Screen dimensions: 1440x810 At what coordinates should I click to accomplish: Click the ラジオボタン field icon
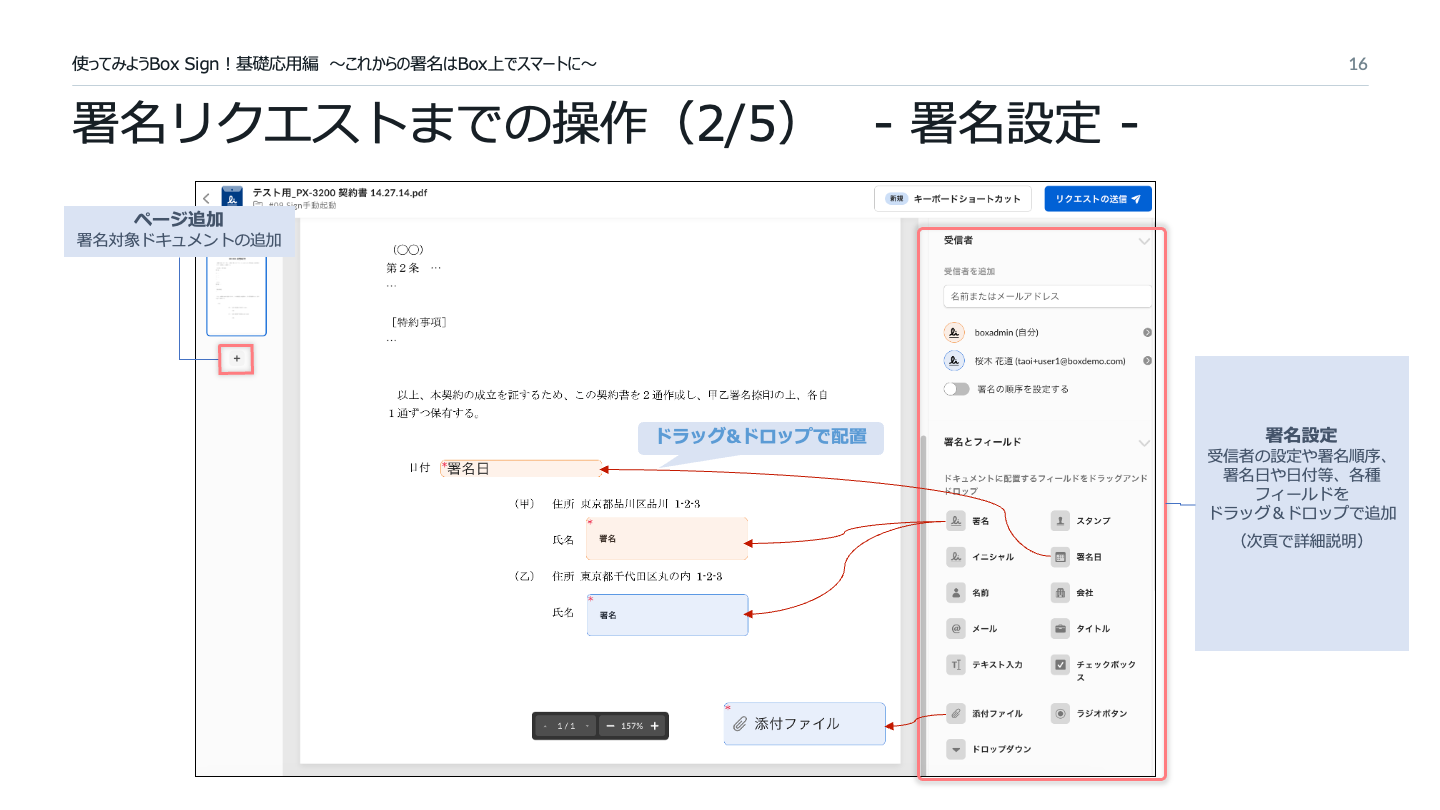pos(1062,713)
